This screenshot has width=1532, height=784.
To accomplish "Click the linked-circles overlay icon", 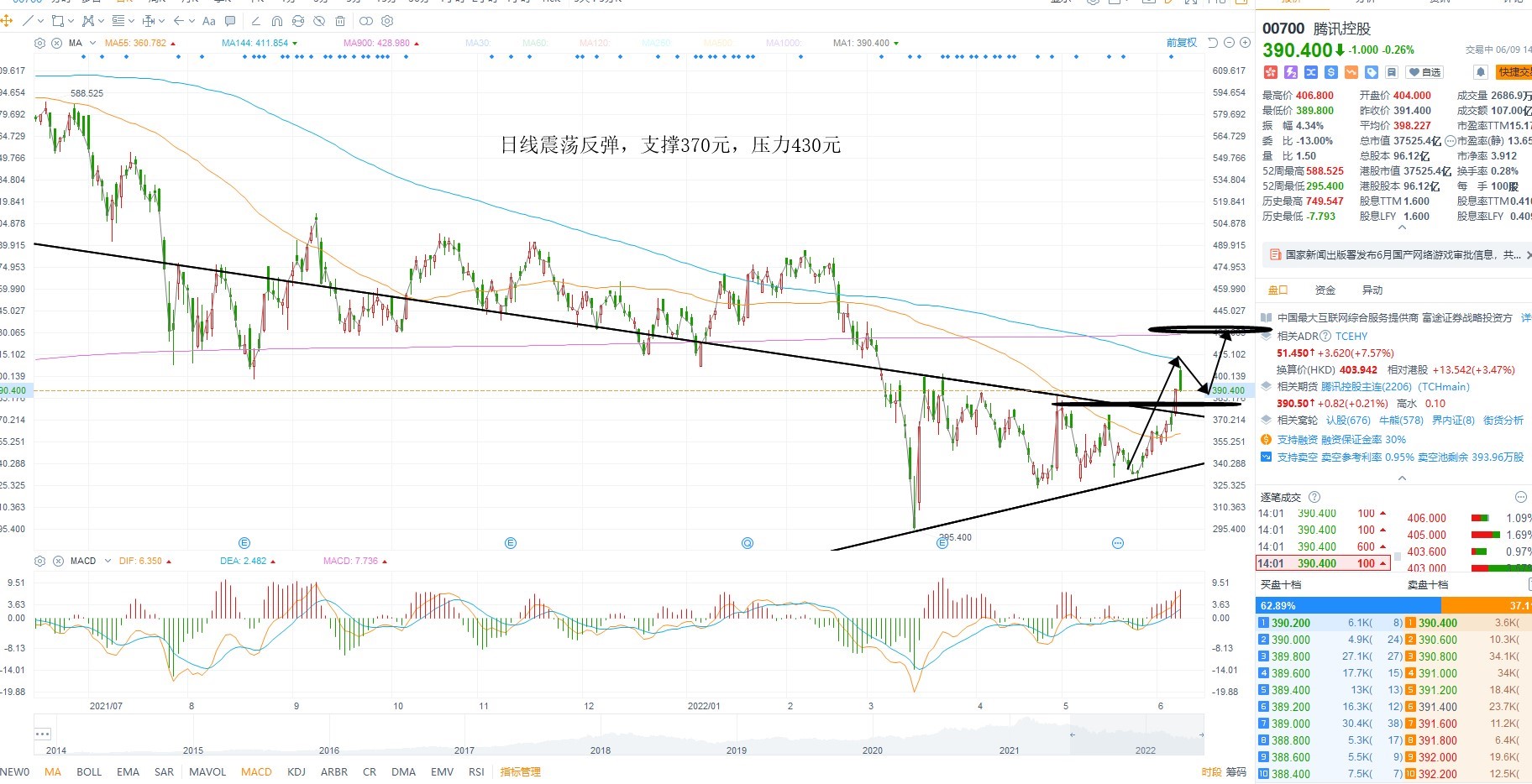I will [x=366, y=21].
